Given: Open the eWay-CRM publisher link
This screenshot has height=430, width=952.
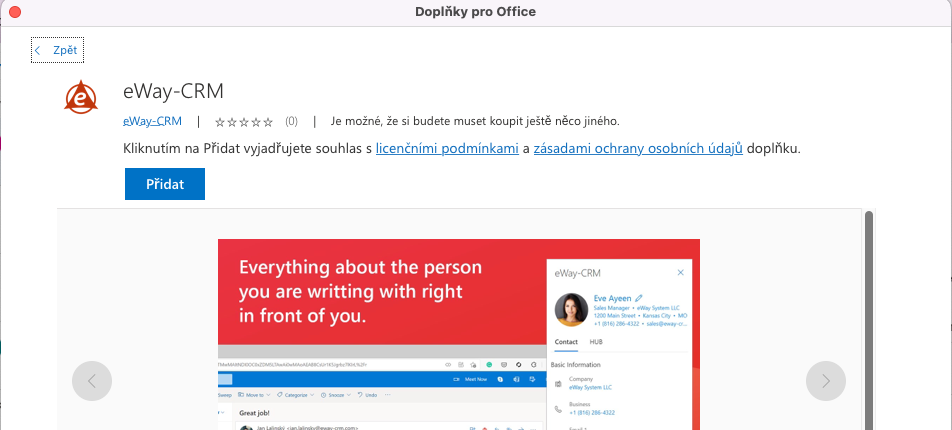Looking at the screenshot, I should [x=152, y=121].
